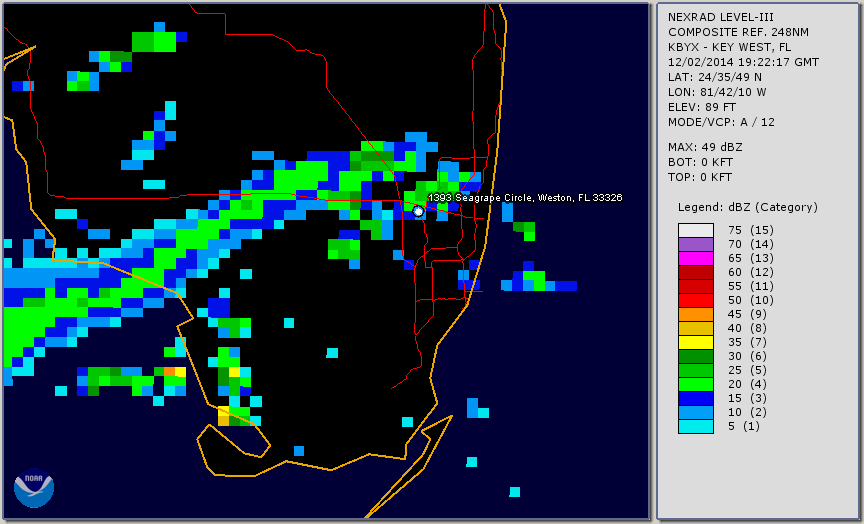This screenshot has height=524, width=864.
Task: Click the '75 (15)' legend label
Action: pyautogui.click(x=750, y=230)
